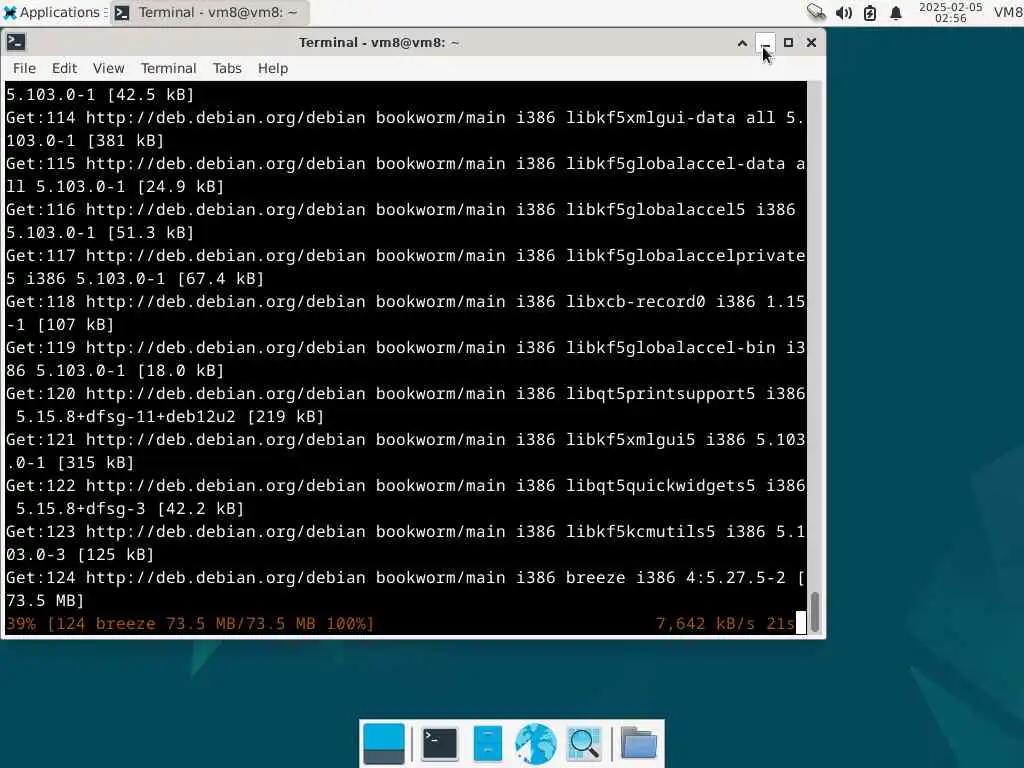This screenshot has height=768, width=1024.
Task: Open the Terminal menu
Action: (168, 68)
